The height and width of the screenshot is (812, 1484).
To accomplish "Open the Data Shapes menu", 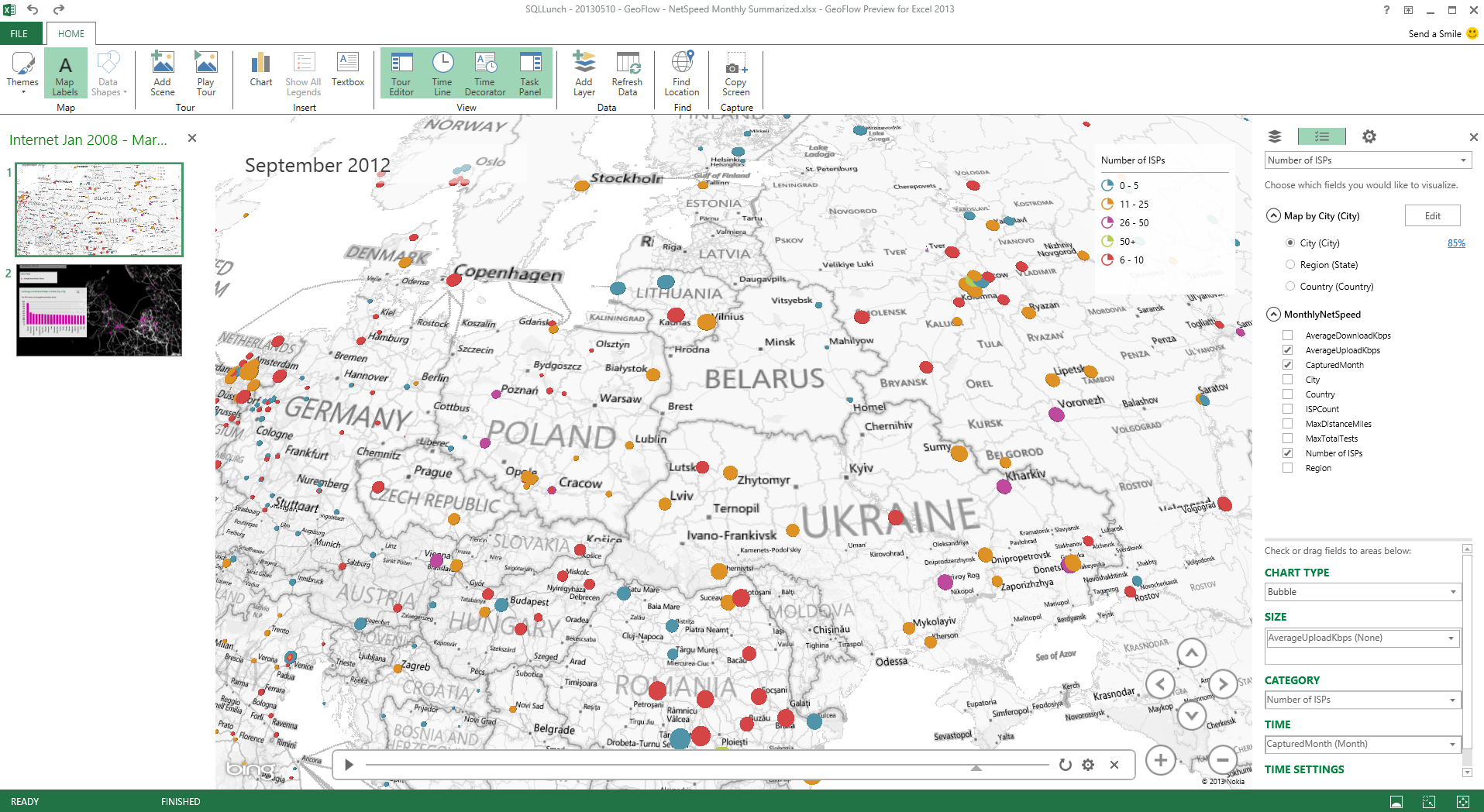I will tap(108, 74).
